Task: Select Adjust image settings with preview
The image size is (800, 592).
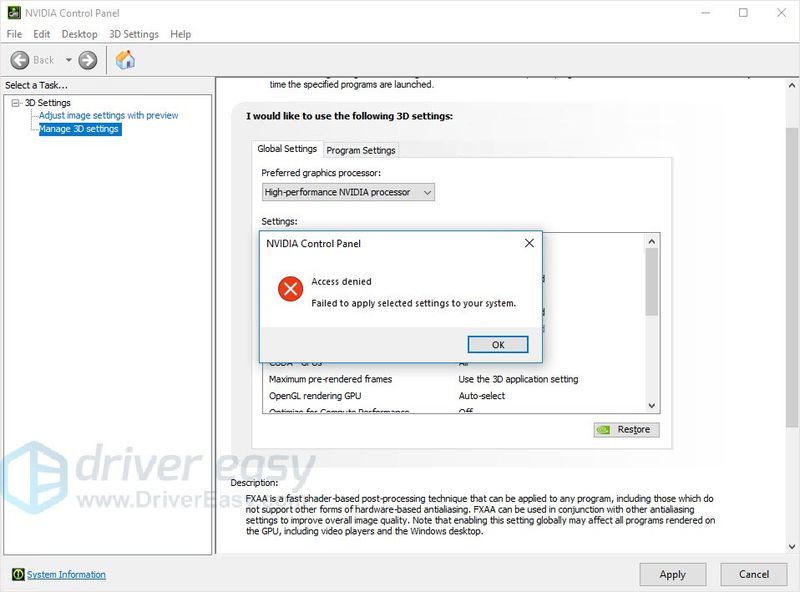Action: [109, 115]
